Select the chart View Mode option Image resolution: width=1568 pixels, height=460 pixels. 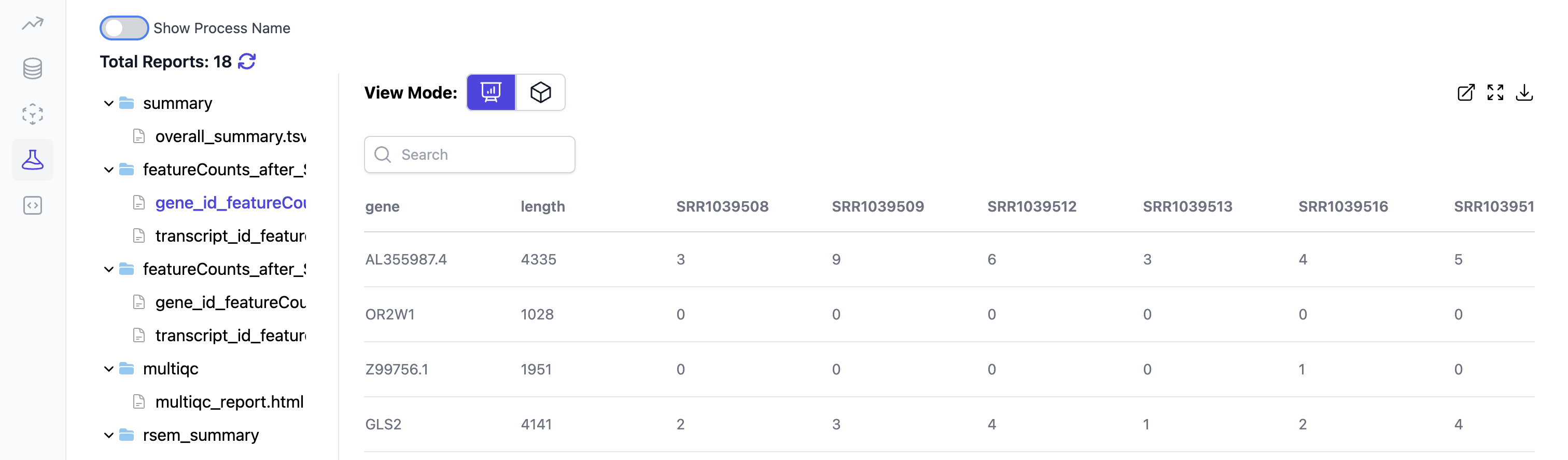(491, 92)
